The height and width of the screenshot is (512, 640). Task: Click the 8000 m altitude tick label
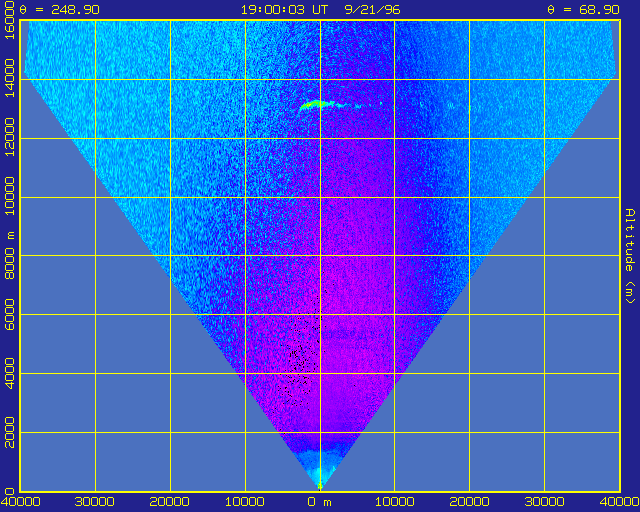click(x=9, y=256)
